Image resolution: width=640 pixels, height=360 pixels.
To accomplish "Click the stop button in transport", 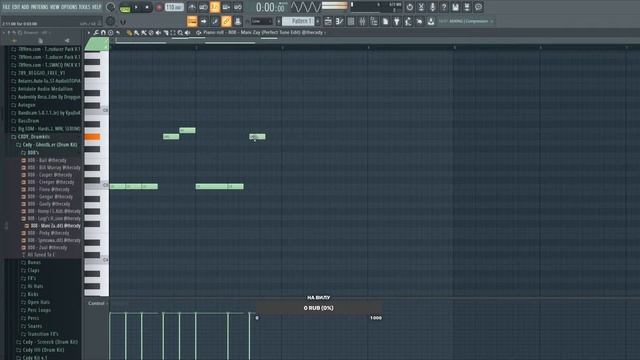I will 147,7.
